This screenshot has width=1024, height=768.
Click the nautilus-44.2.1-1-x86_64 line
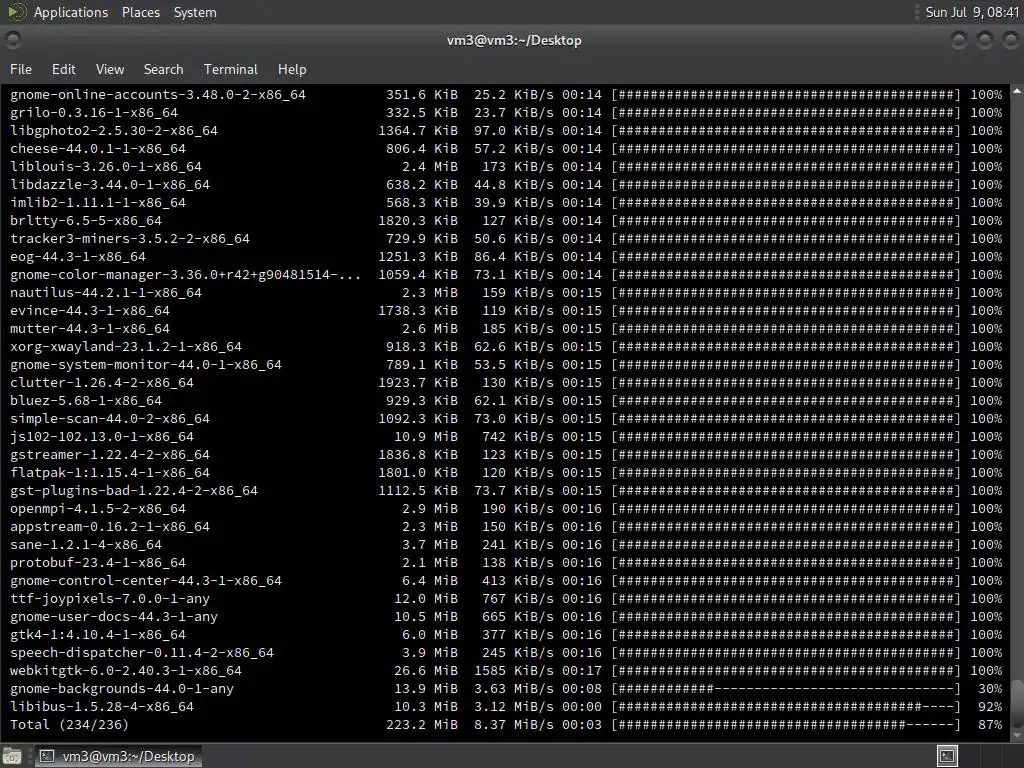[506, 293]
